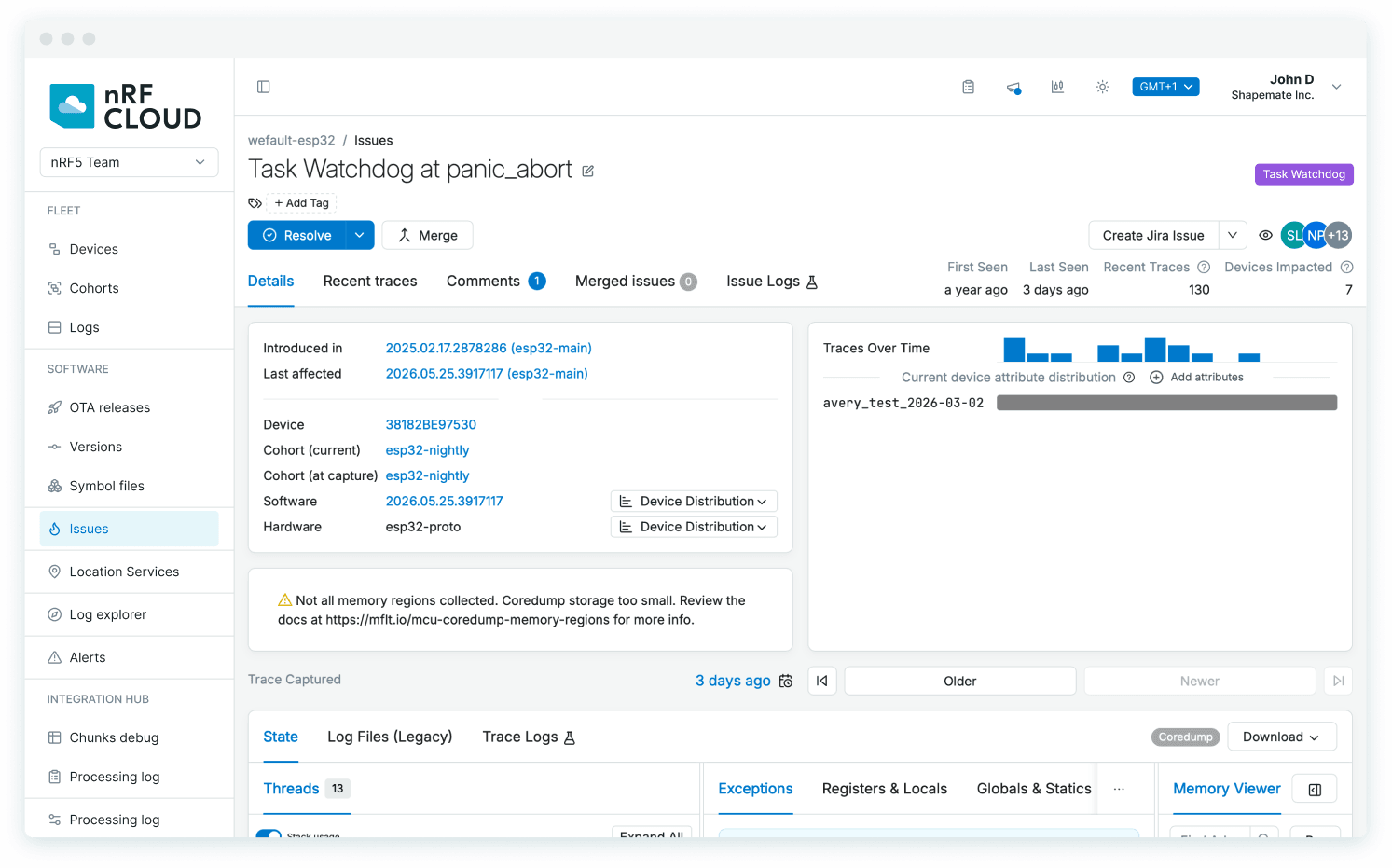Toggle the sidebar collapse icon

[264, 87]
